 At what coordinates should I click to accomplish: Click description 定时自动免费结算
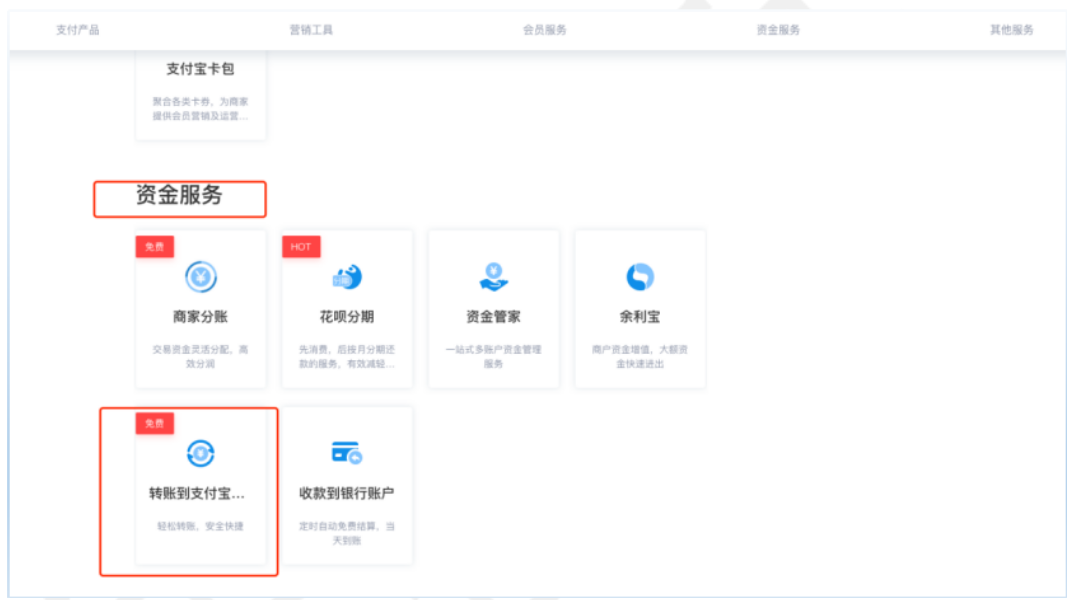coord(346,533)
